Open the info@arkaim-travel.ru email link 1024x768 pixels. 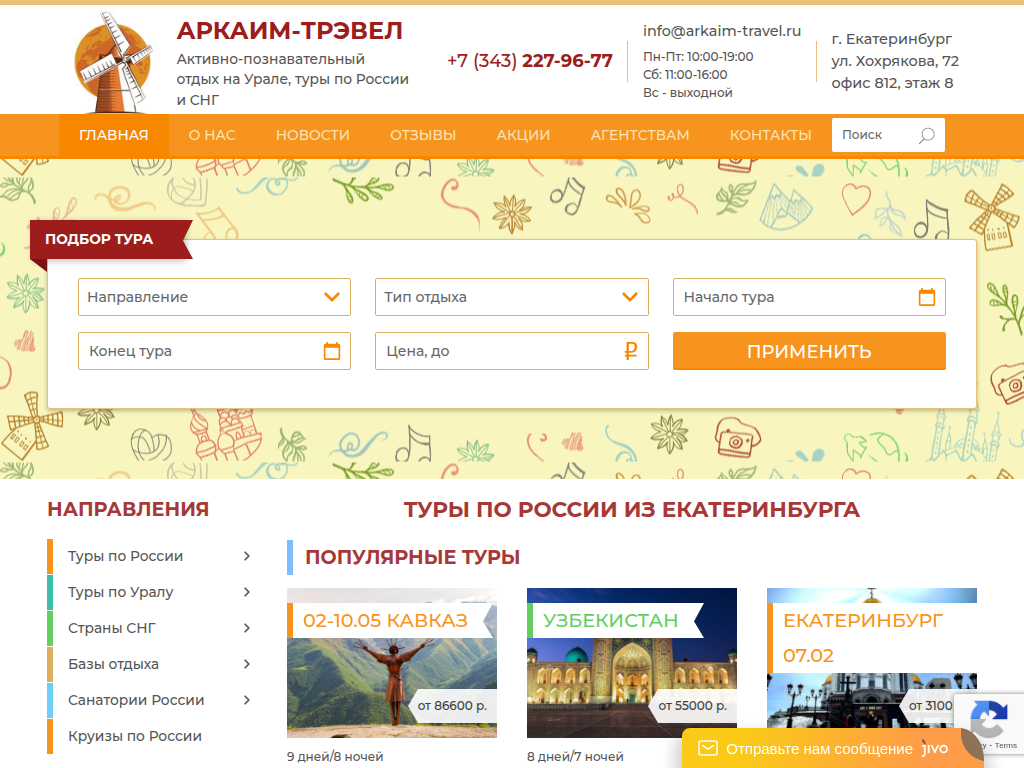724,30
